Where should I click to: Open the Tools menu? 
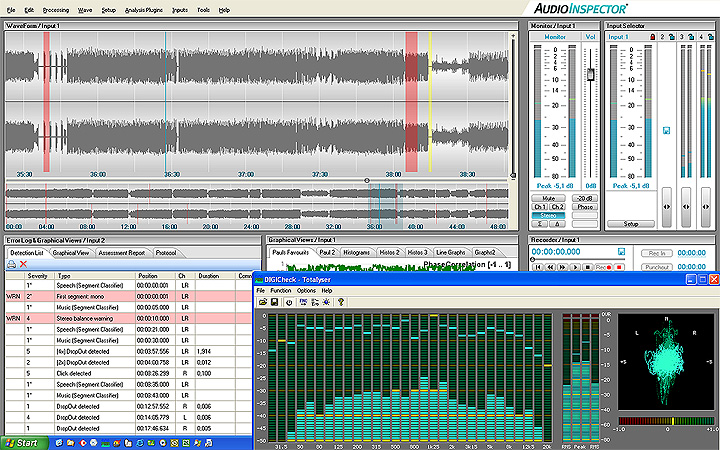(203, 10)
